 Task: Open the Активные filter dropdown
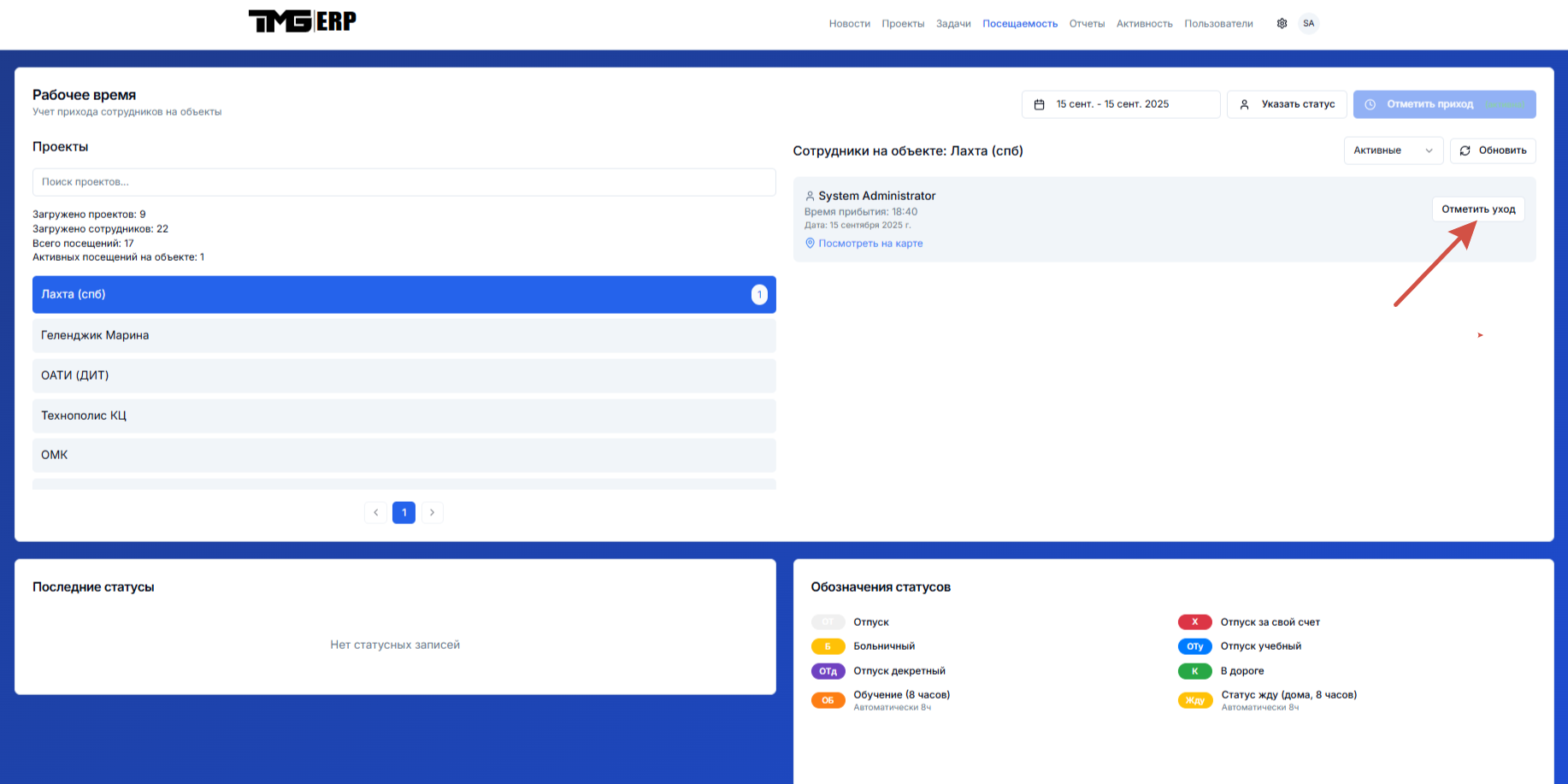click(x=1394, y=150)
